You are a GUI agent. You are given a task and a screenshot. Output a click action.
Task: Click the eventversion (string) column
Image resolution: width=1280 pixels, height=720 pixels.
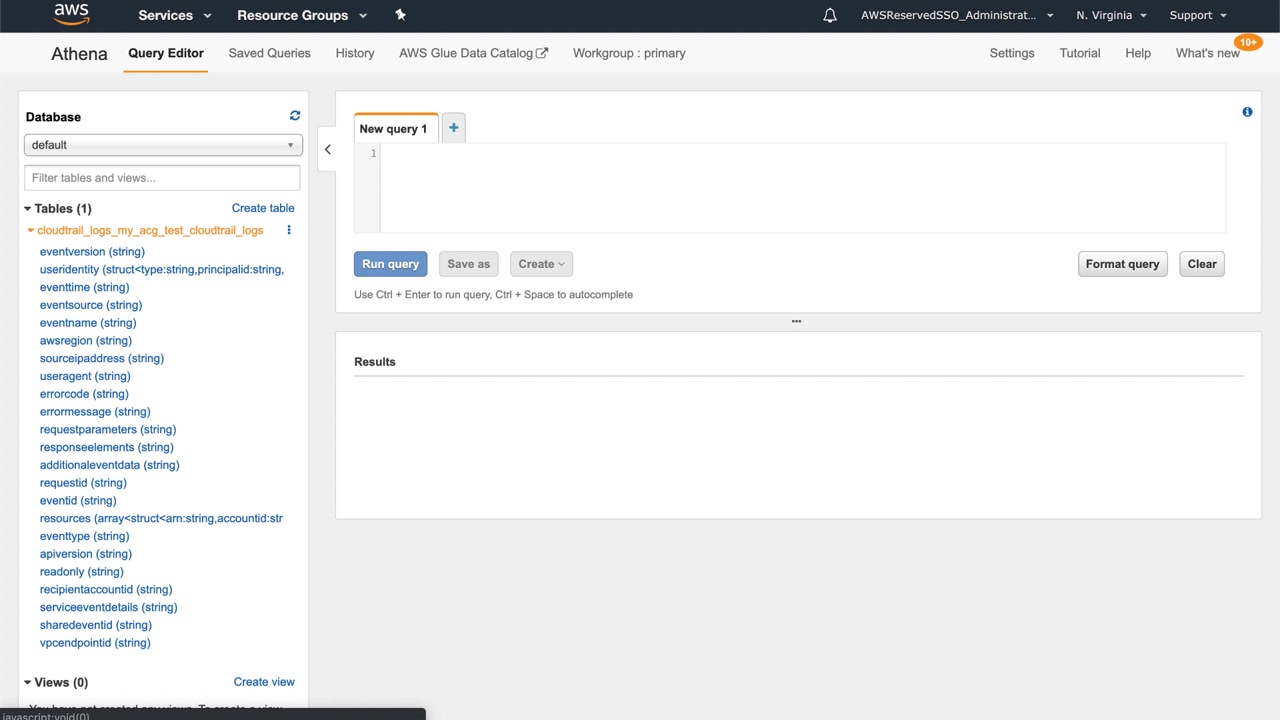[92, 252]
